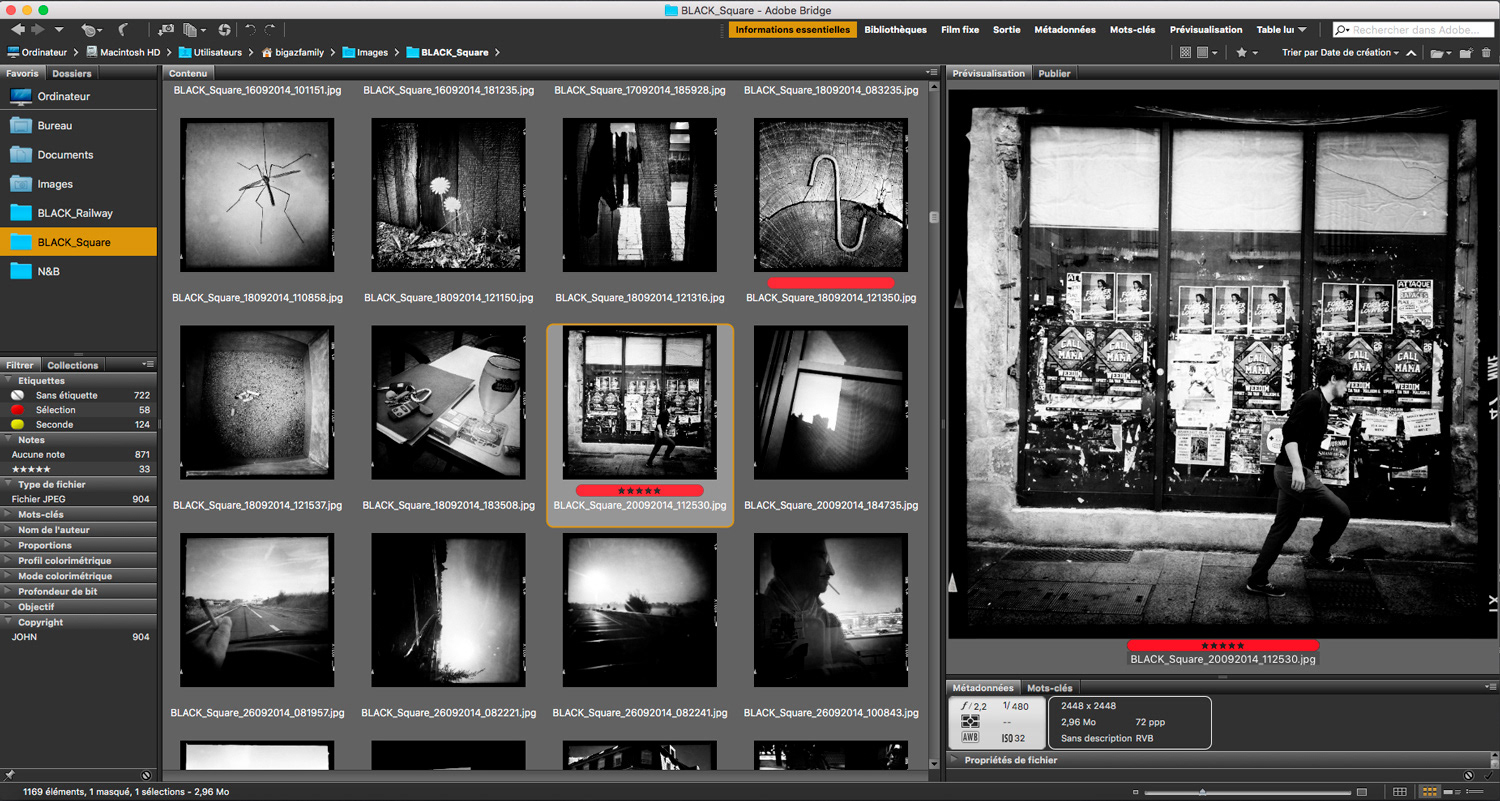Open in Camera Raw aperture icon
Screen dimensions: 1500x801
[224, 30]
